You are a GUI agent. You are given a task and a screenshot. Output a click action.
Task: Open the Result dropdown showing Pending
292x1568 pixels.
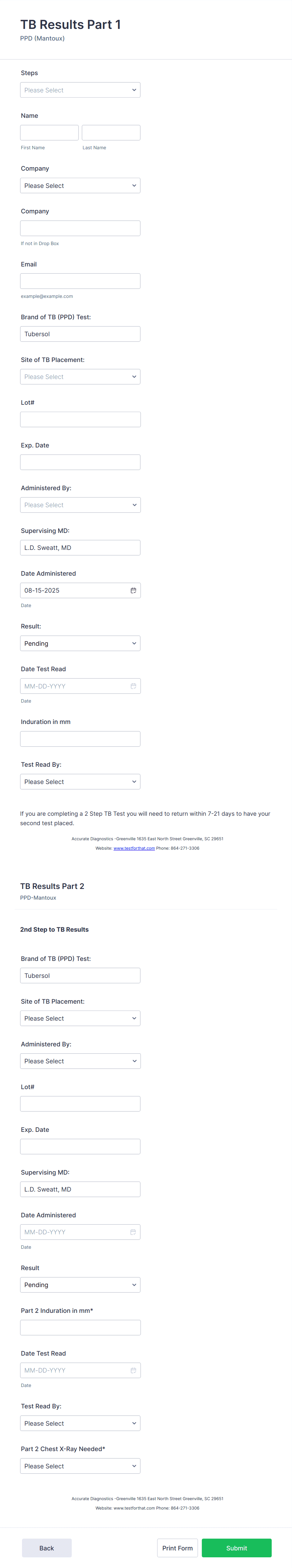[x=80, y=643]
